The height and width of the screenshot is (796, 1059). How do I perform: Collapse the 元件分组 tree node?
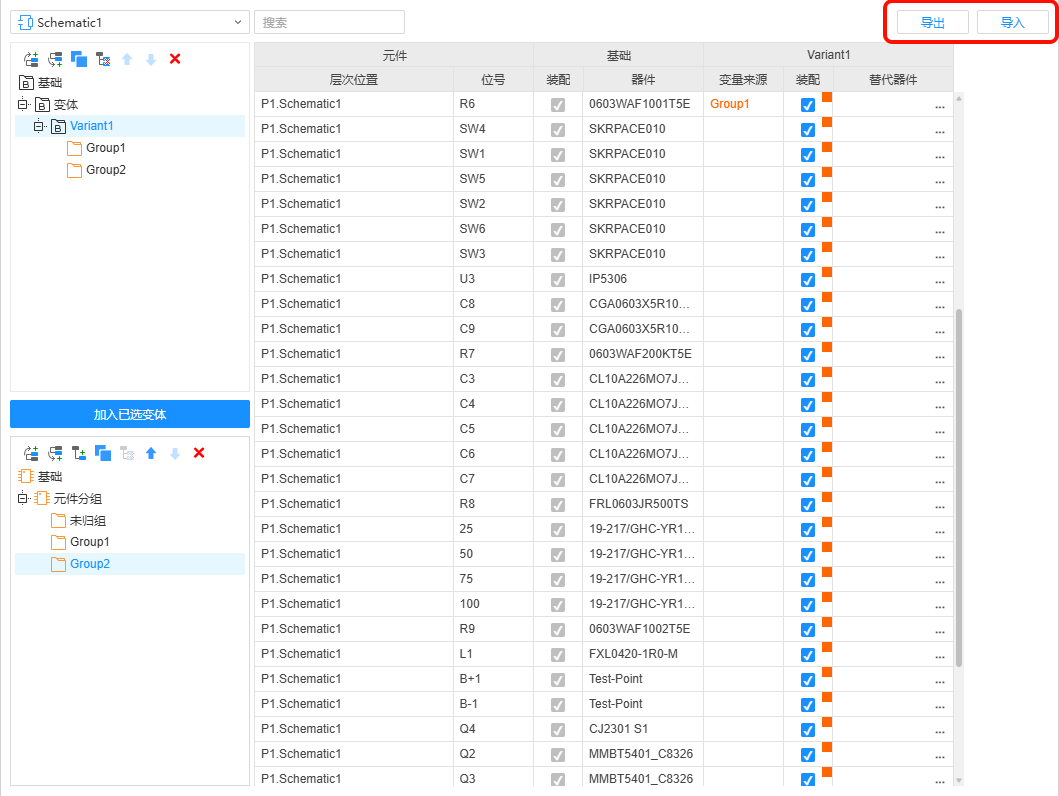coord(23,498)
